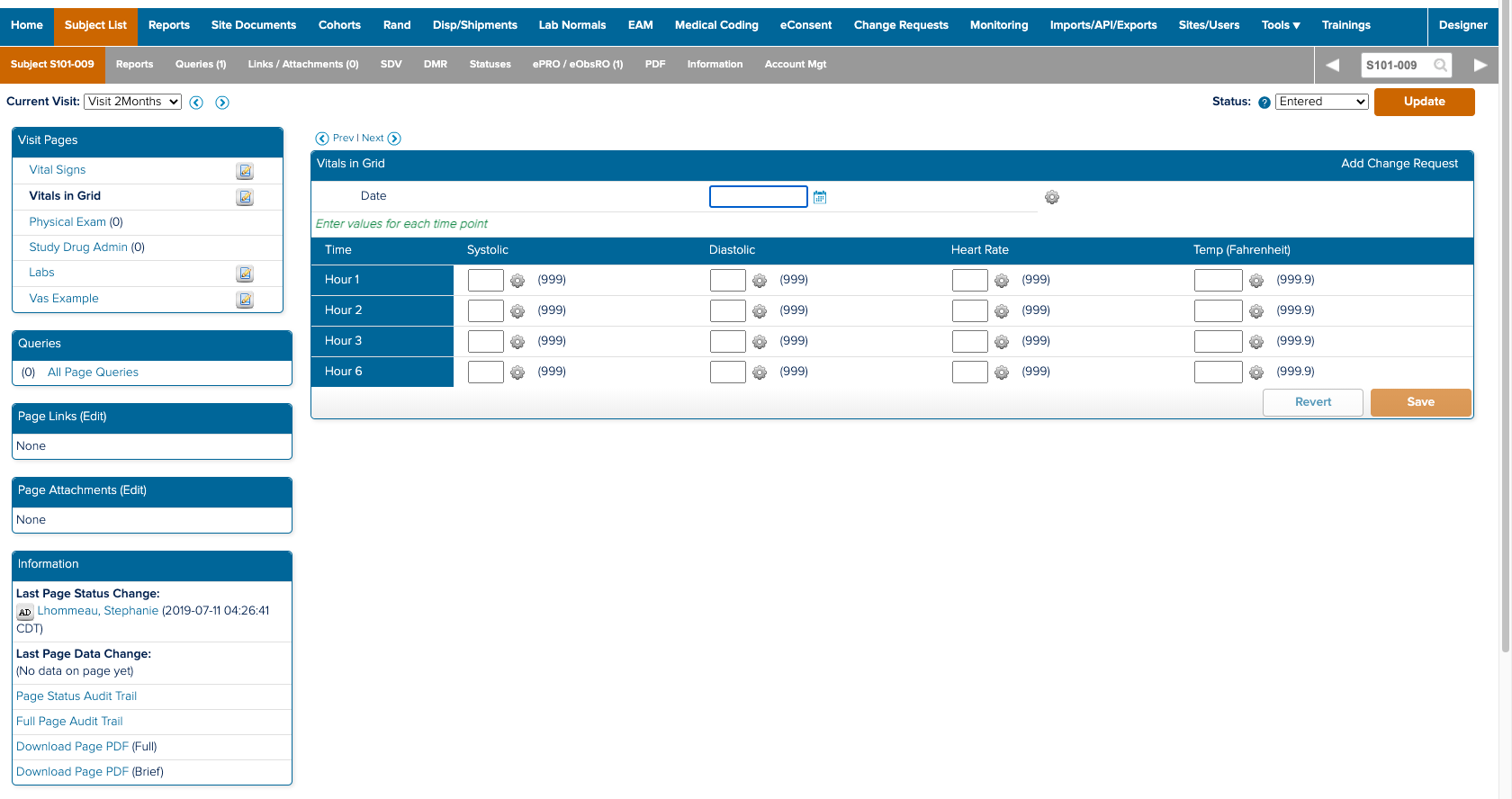This screenshot has width=1512, height=799.
Task: Click the Vital Signs page status icon
Action: point(245,171)
